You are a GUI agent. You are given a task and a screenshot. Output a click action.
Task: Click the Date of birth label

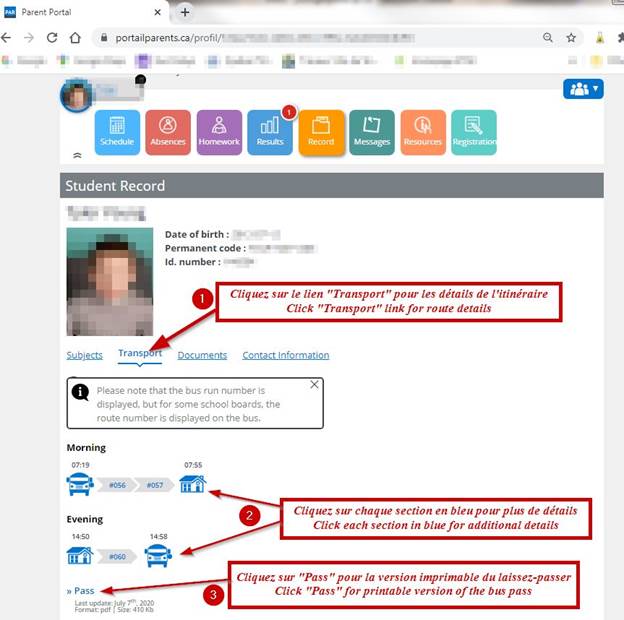pos(197,234)
